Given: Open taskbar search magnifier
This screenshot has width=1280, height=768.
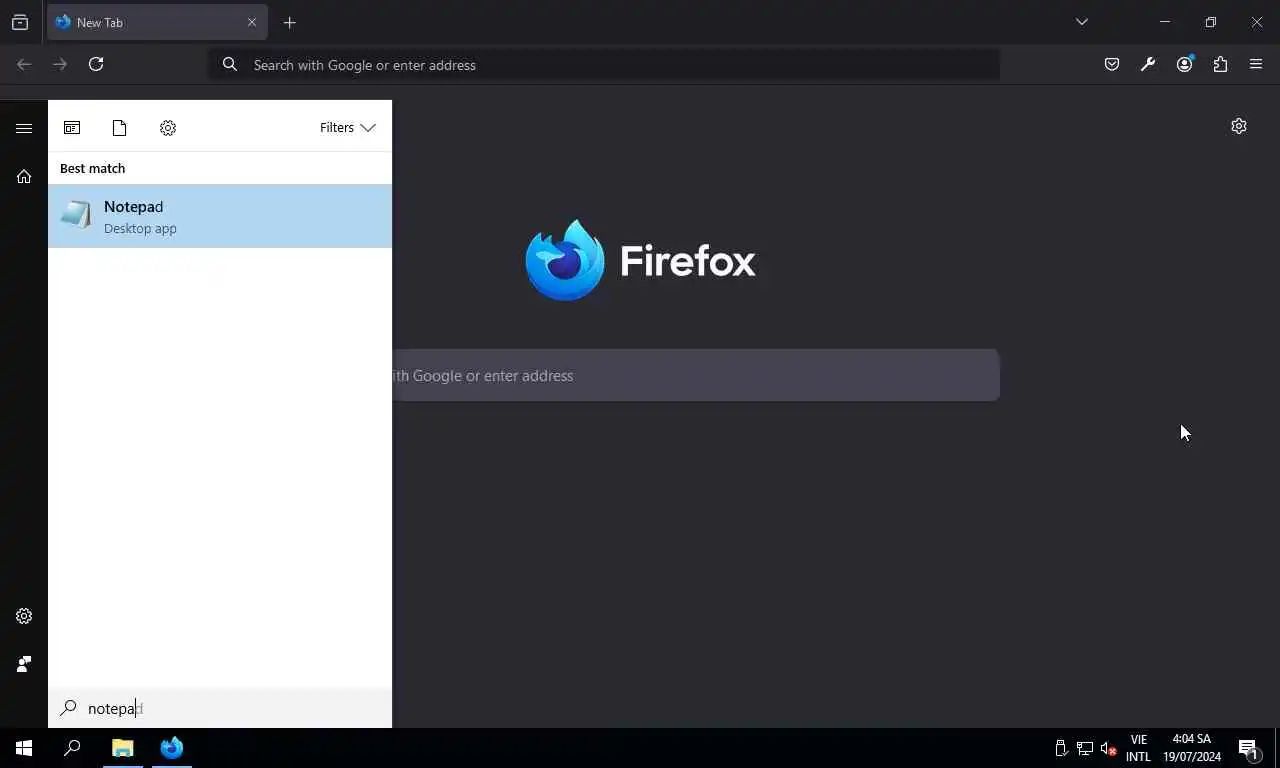Looking at the screenshot, I should point(72,748).
